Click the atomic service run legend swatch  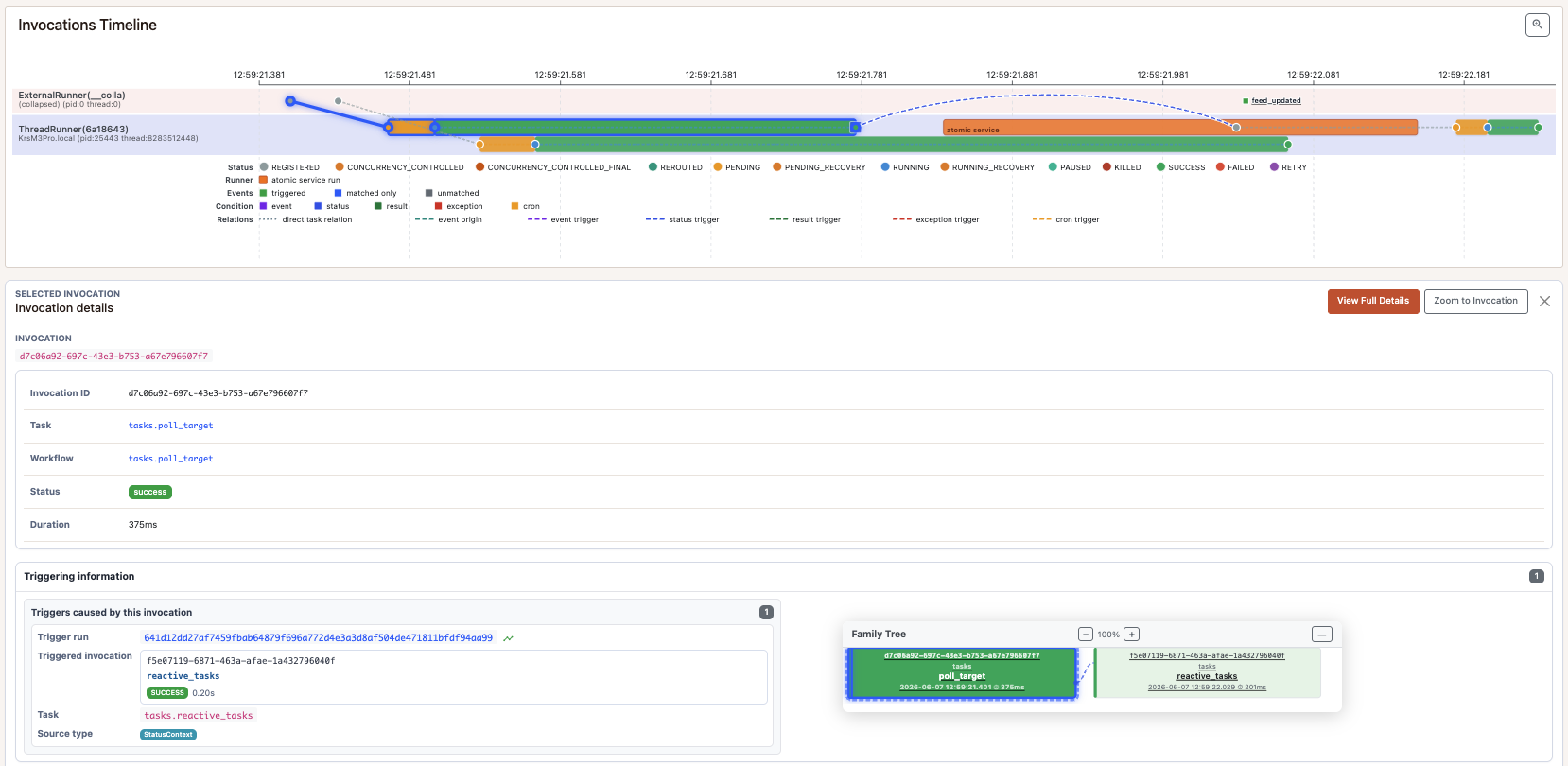pos(264,180)
